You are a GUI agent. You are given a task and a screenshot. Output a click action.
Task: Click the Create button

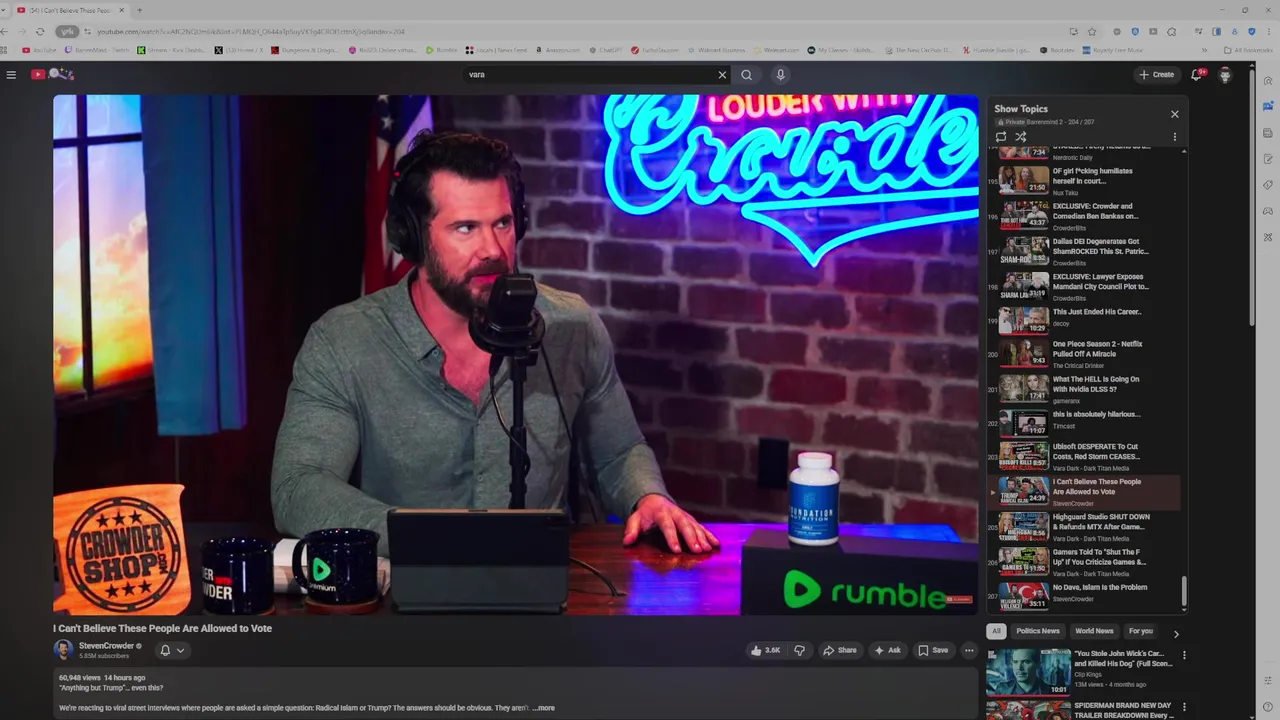[x=1156, y=74]
